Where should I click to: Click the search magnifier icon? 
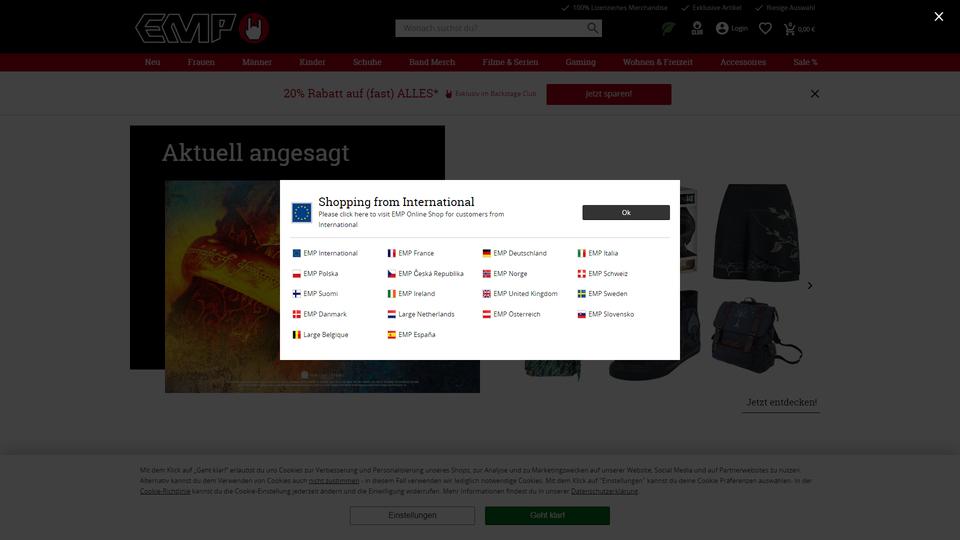[x=592, y=28]
